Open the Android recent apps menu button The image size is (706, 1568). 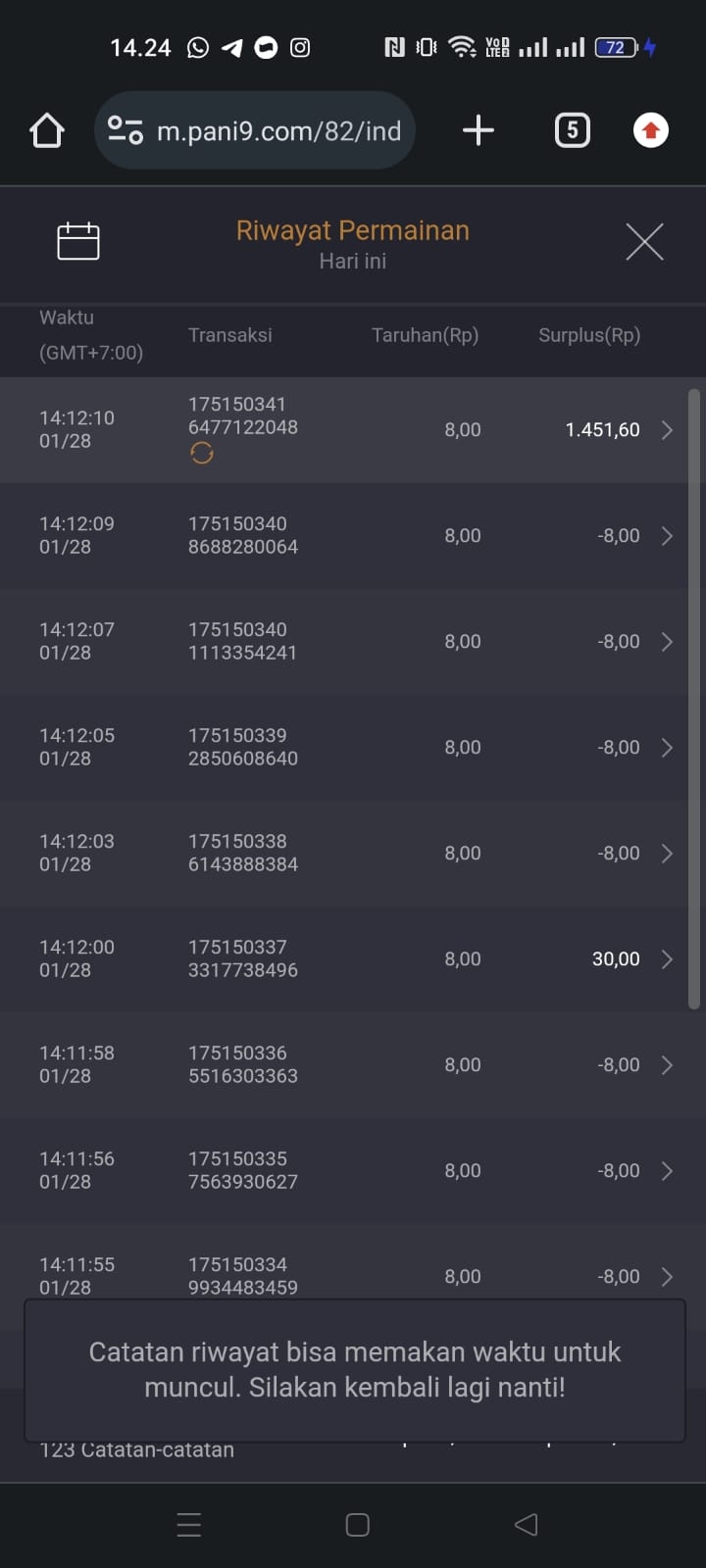point(189,1525)
